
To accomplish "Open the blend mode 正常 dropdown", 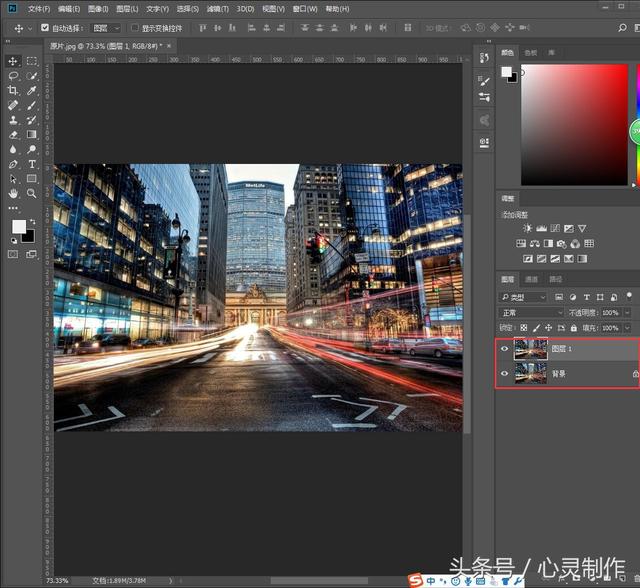I will (532, 313).
